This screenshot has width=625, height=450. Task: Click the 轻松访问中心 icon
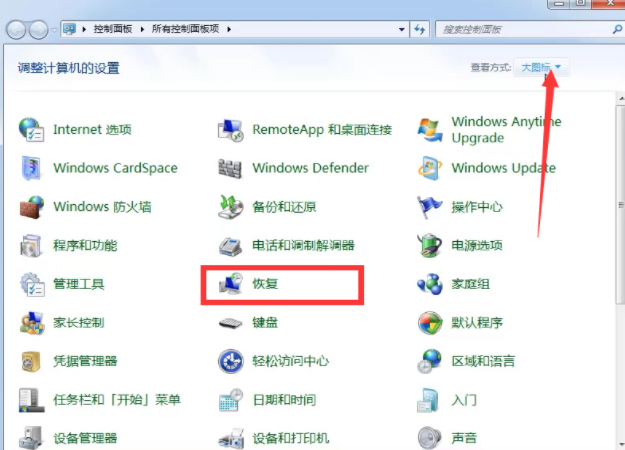(x=231, y=361)
